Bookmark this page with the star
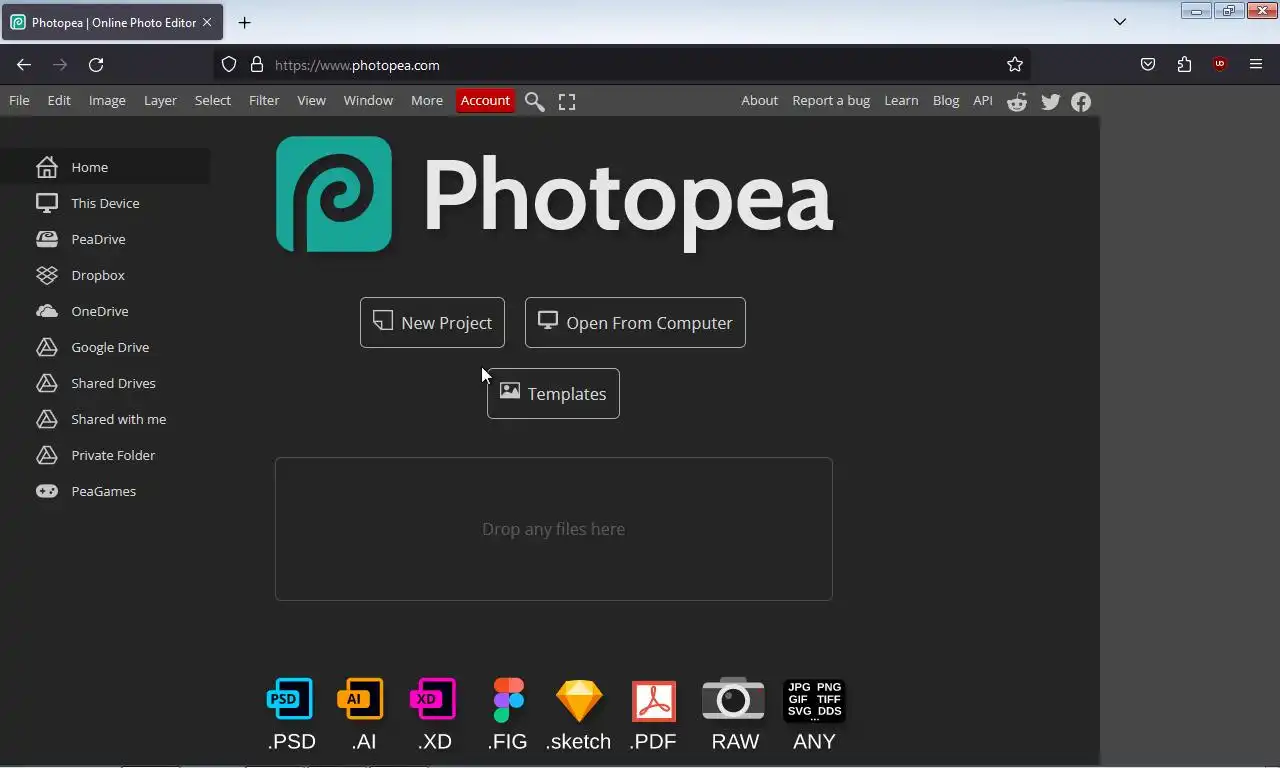This screenshot has height=768, width=1280. tap(1015, 65)
